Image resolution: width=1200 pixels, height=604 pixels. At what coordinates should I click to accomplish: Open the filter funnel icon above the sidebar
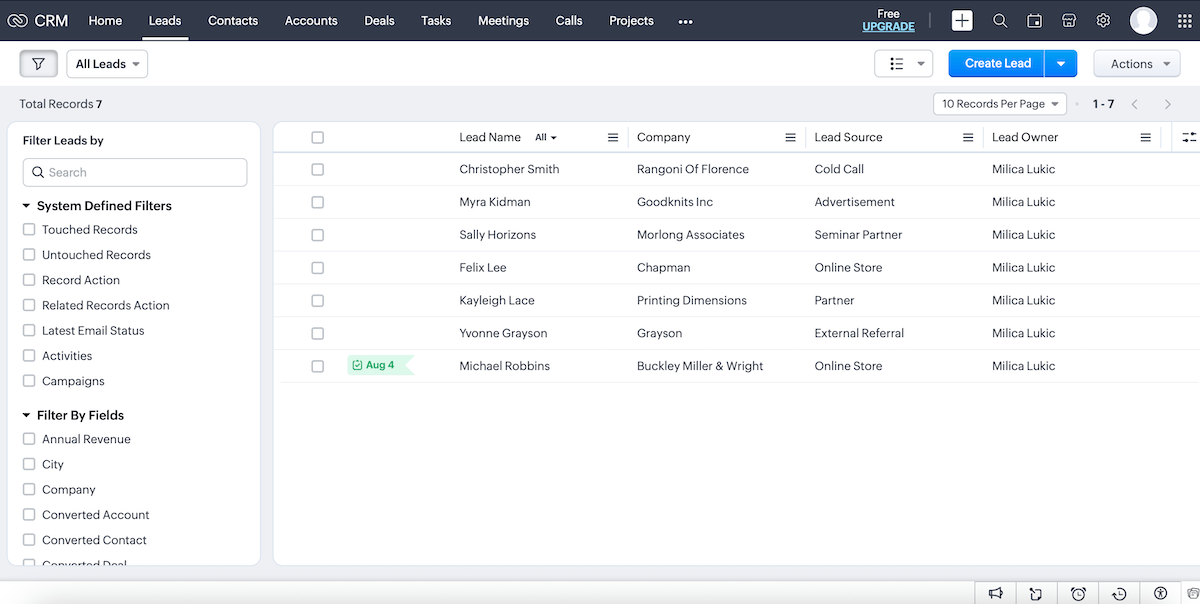(x=38, y=63)
